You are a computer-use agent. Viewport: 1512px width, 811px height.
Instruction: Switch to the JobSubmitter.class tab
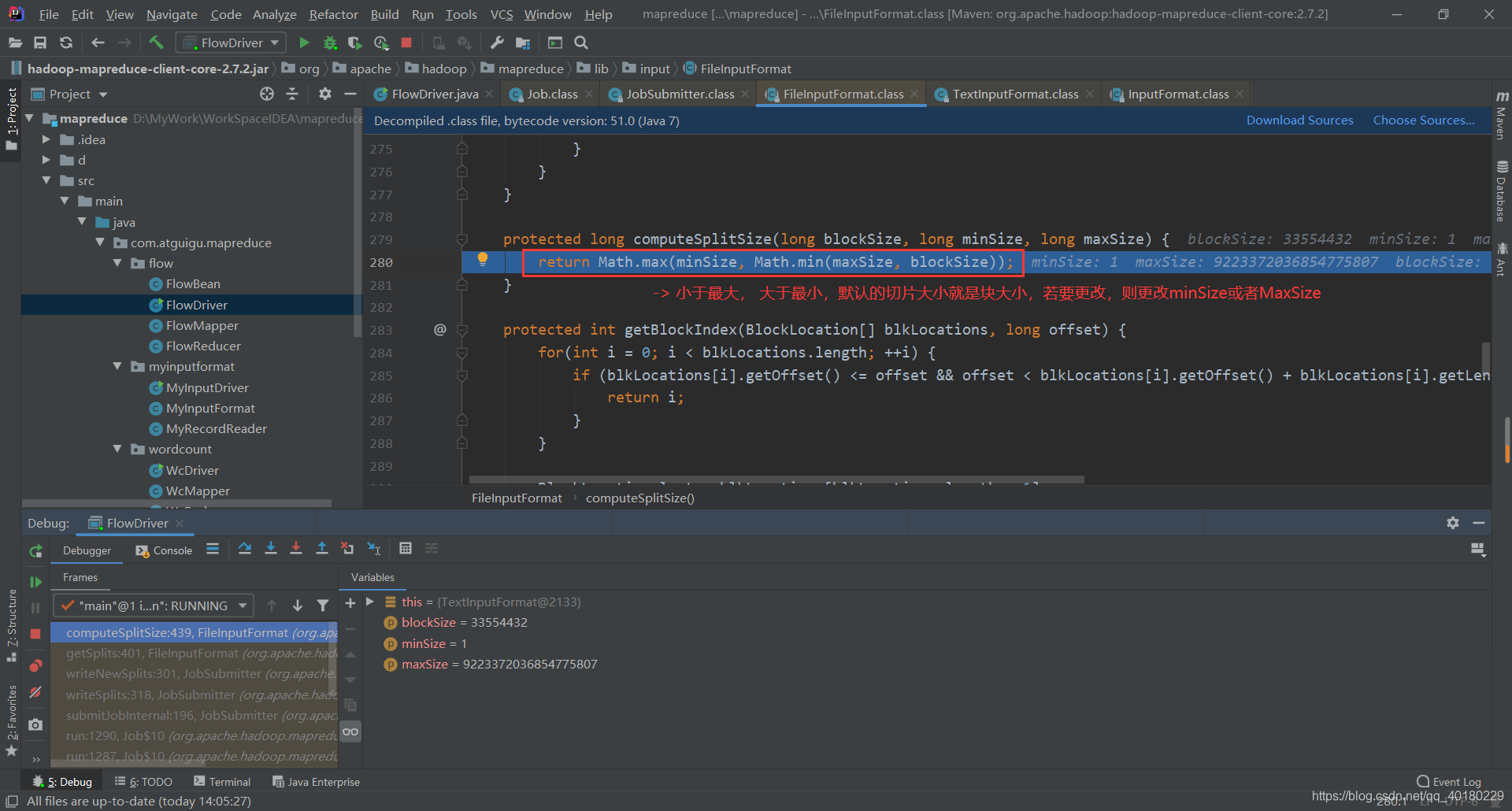coord(680,94)
